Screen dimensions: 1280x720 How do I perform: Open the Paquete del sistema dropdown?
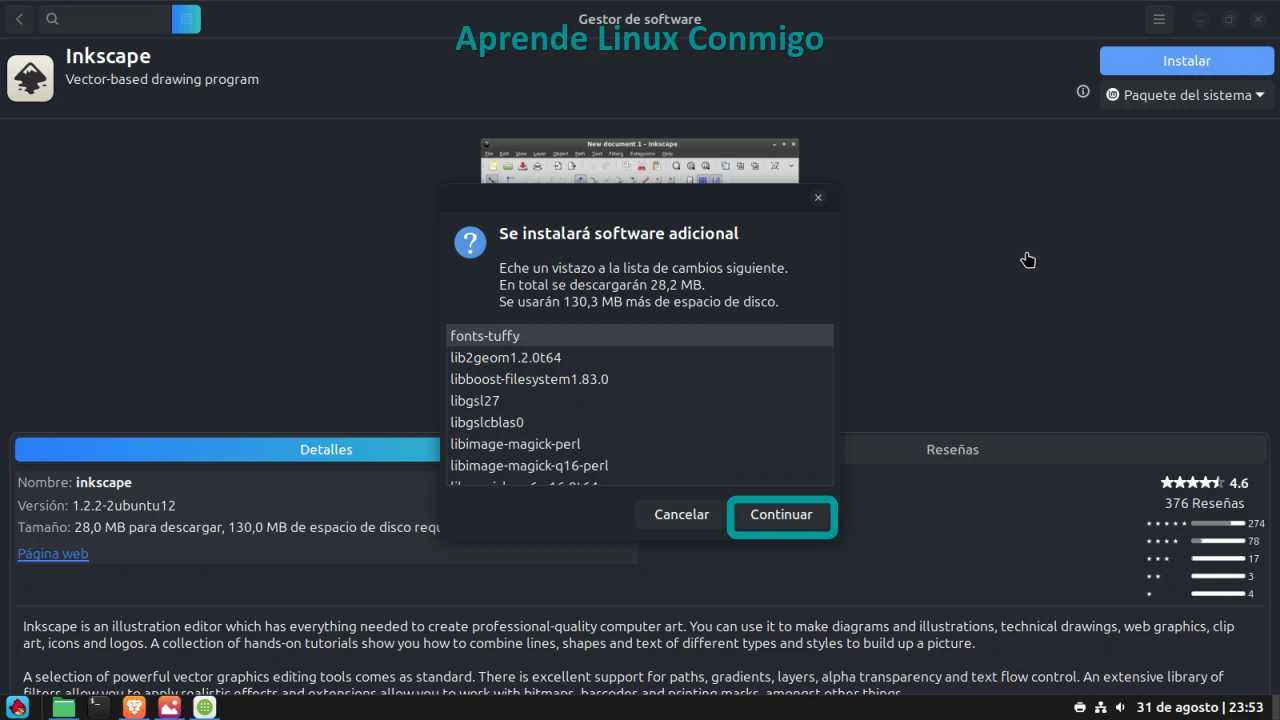(x=1186, y=95)
